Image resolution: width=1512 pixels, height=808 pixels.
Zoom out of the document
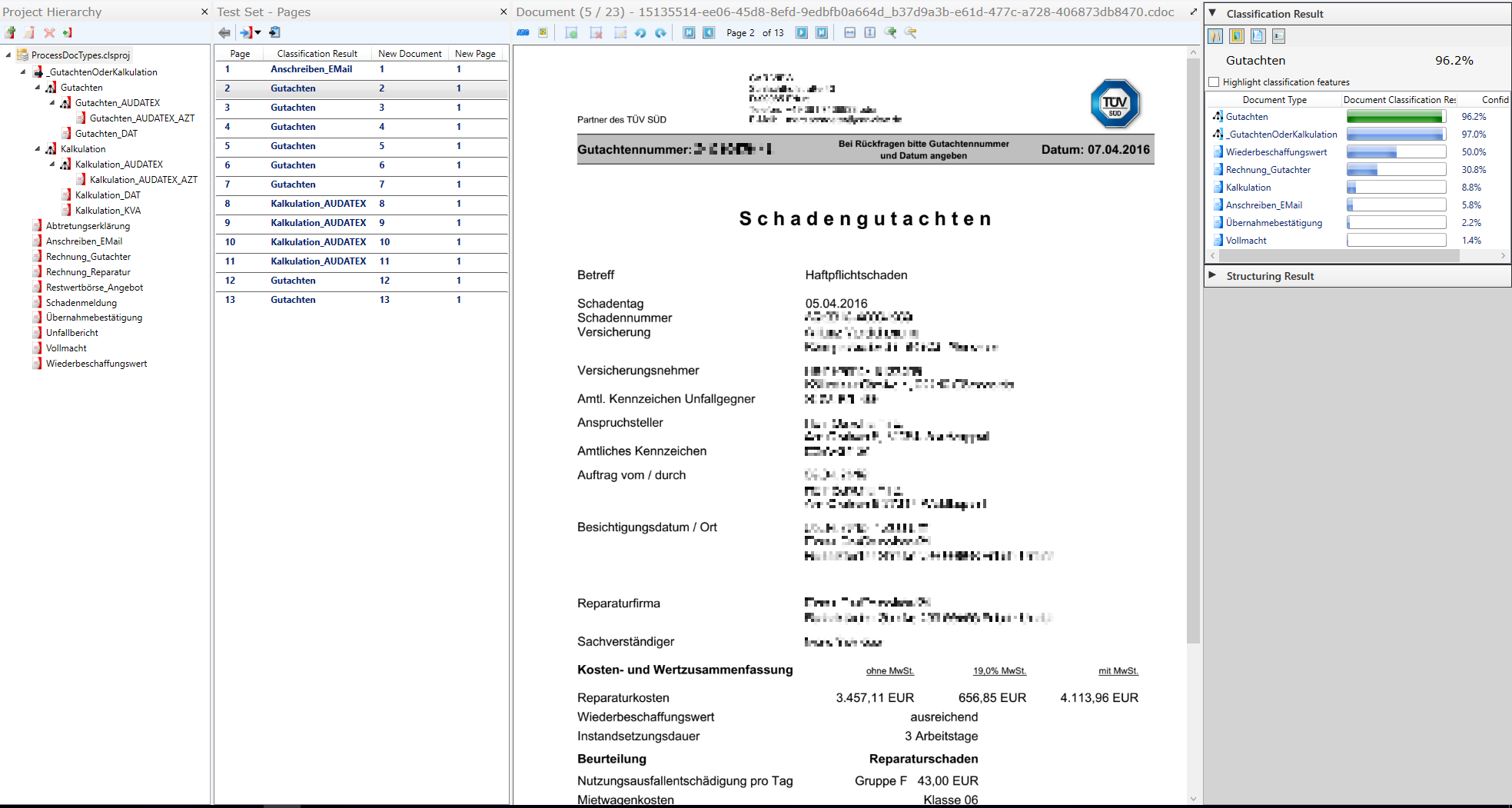click(910, 32)
